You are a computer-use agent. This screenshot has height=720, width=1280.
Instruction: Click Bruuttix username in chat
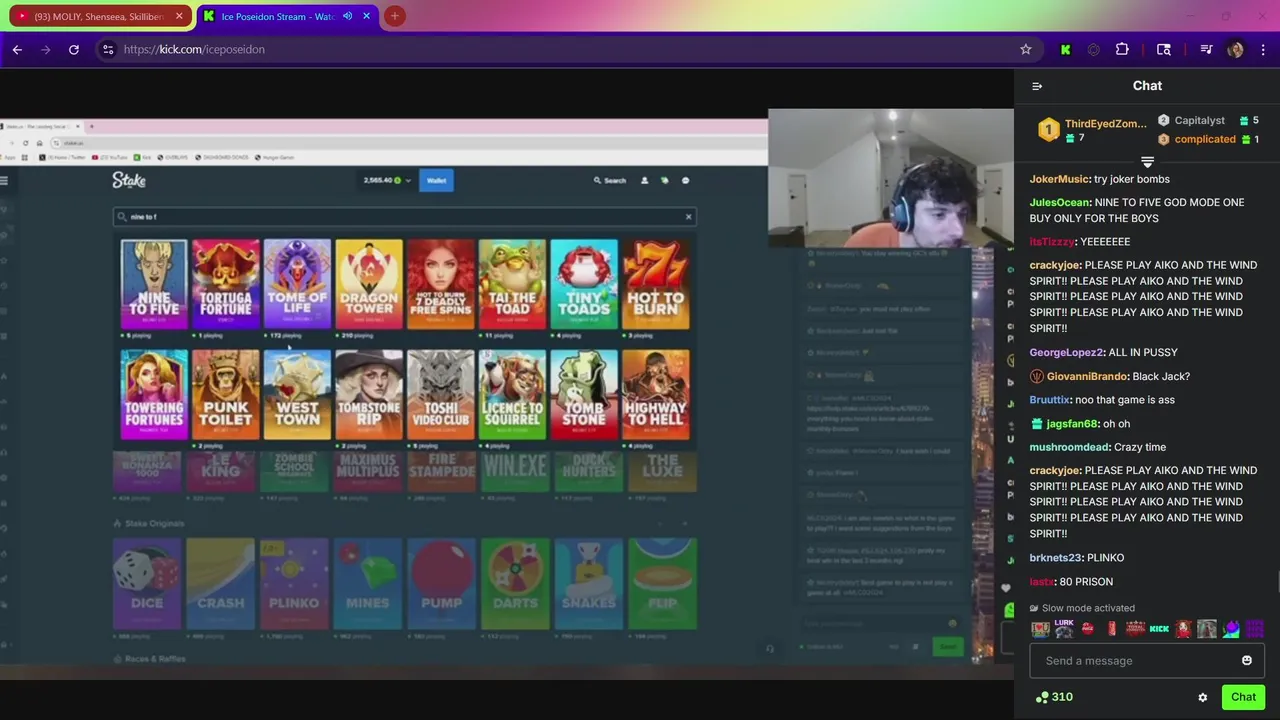click(x=1049, y=400)
